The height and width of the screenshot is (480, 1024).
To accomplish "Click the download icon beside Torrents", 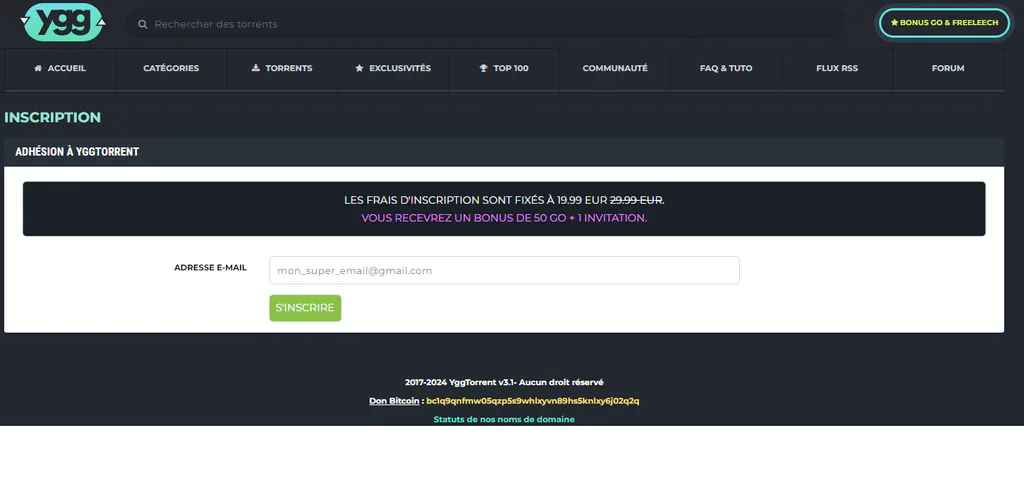I will click(255, 68).
